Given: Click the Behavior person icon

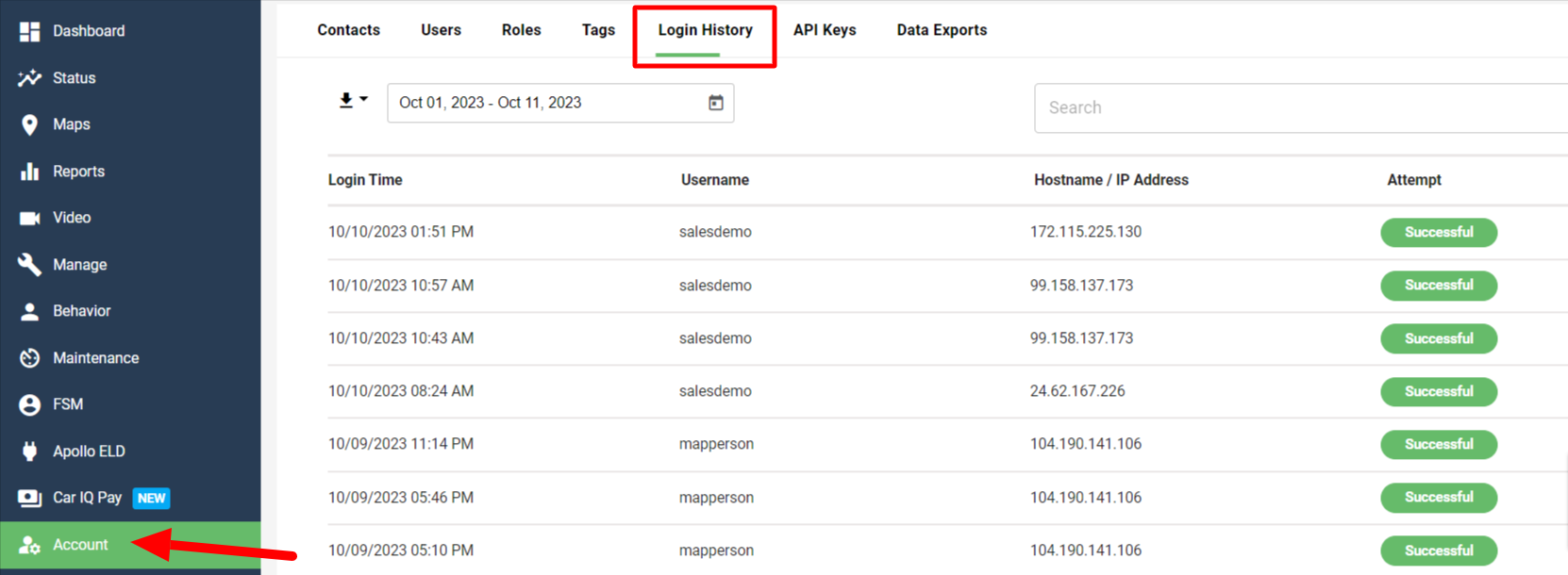Looking at the screenshot, I should 29,311.
